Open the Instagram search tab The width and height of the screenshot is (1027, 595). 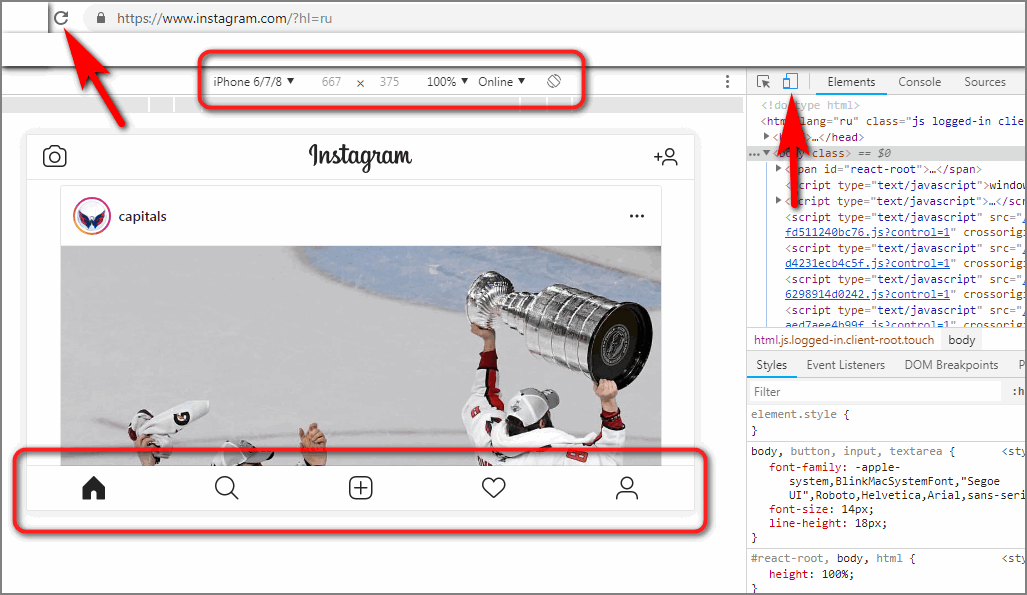[x=227, y=488]
